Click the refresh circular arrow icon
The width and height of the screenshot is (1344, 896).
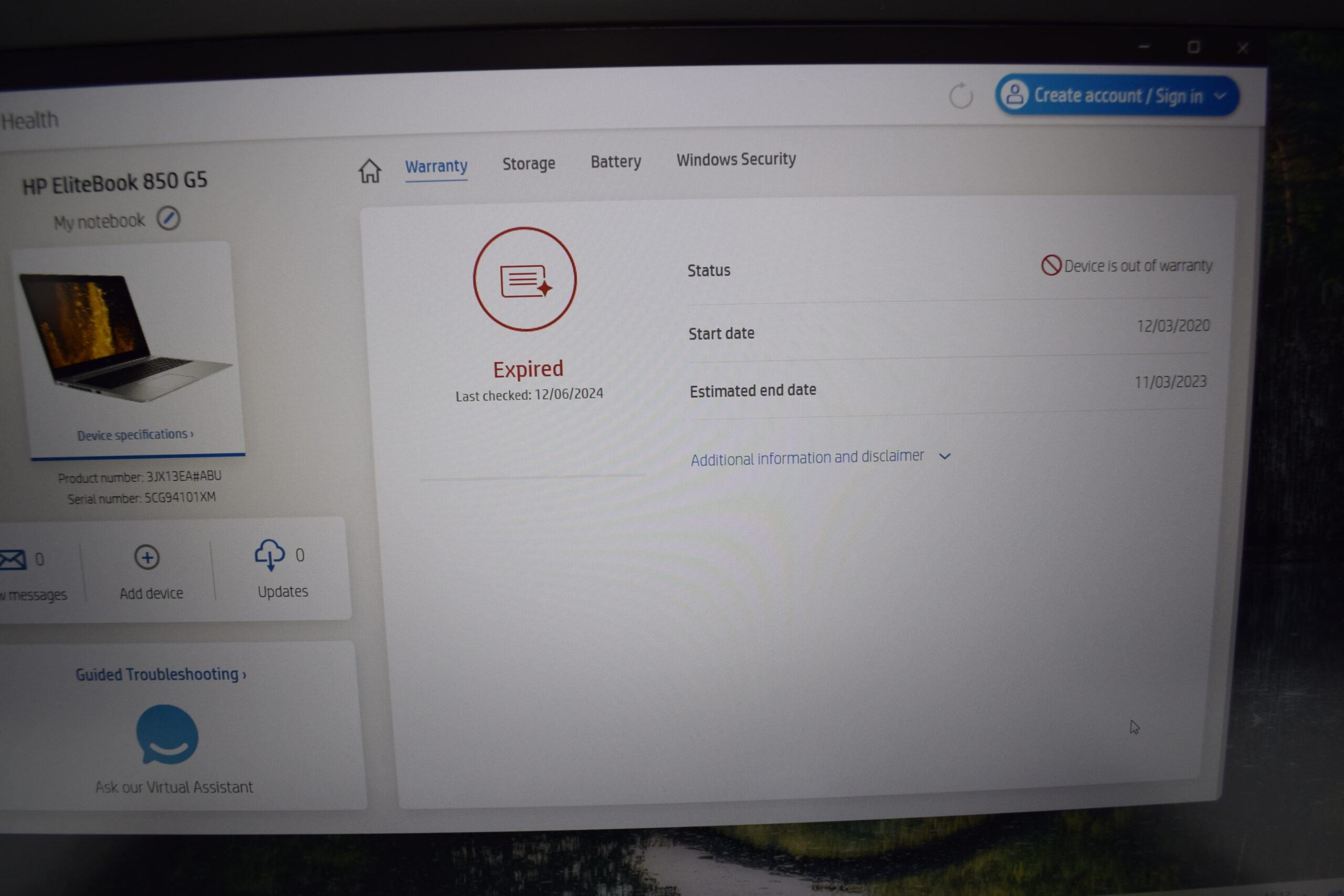pyautogui.click(x=961, y=96)
